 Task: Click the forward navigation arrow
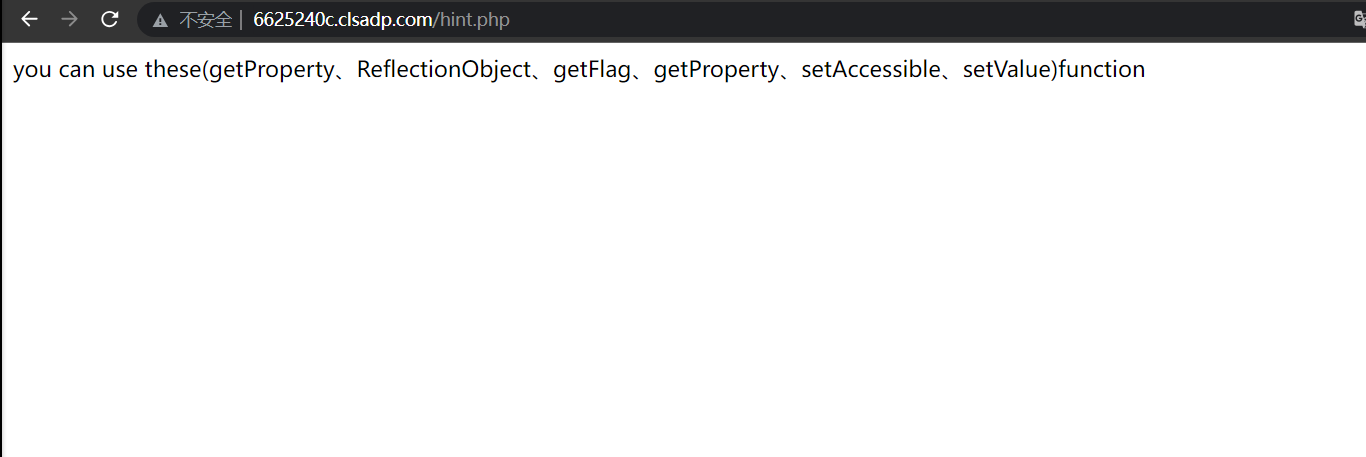[69, 19]
